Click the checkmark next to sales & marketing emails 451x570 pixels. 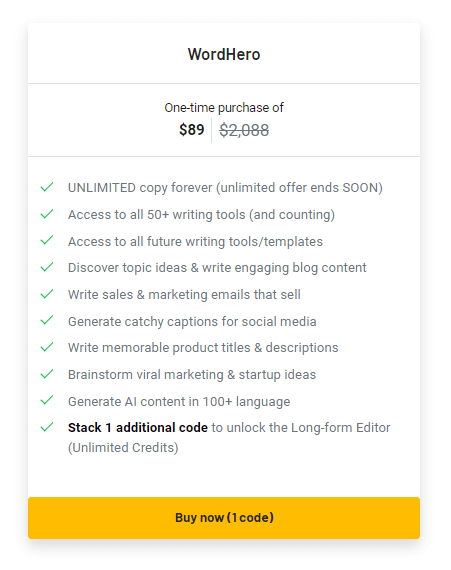pyautogui.click(x=47, y=294)
